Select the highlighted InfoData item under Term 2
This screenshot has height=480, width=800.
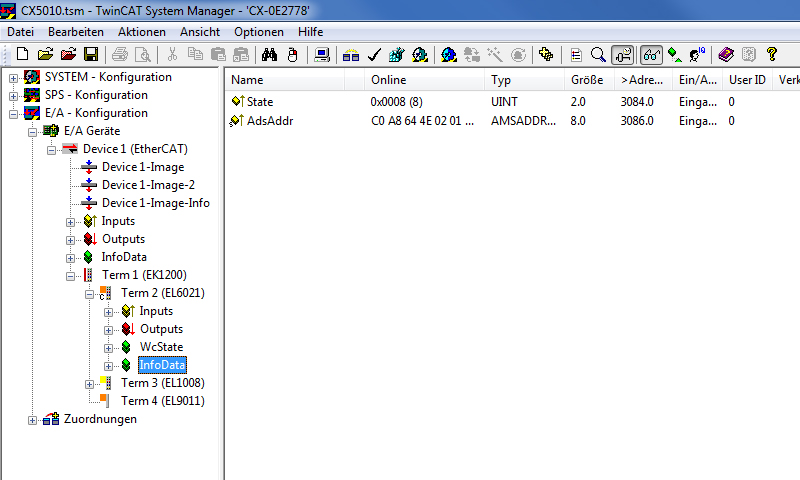pyautogui.click(x=162, y=365)
